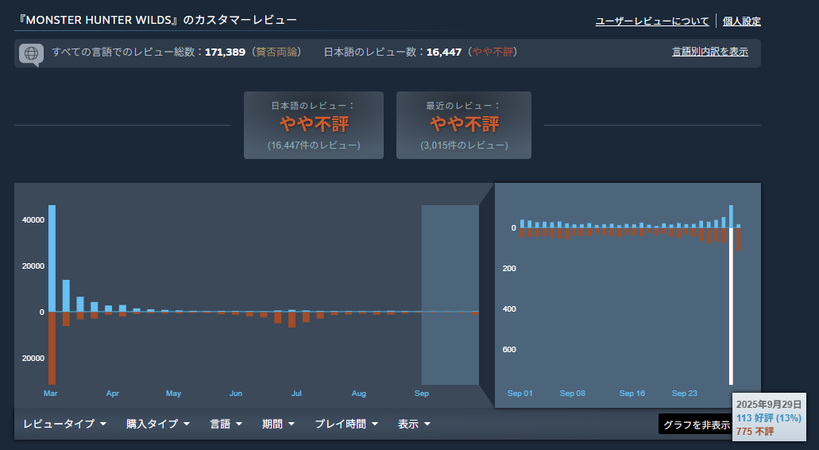Open the 言語 filter dropdown
This screenshot has width=819, height=450.
click(x=226, y=424)
